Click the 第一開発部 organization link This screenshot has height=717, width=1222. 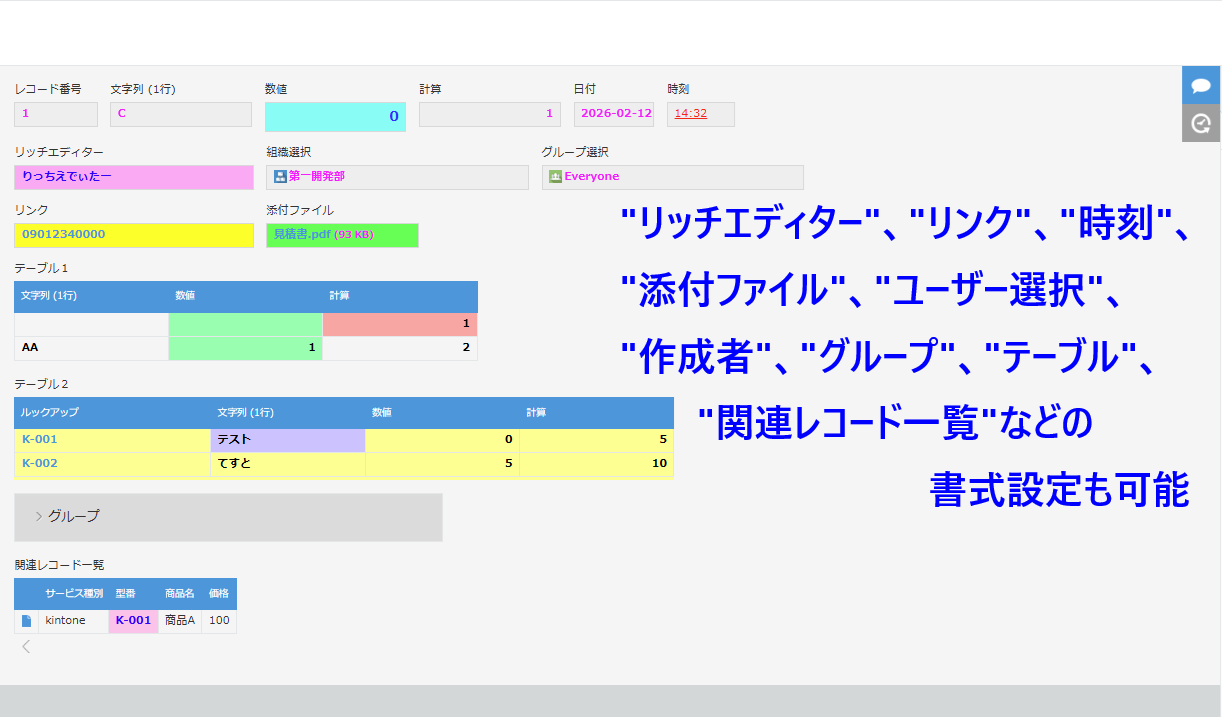(x=317, y=177)
